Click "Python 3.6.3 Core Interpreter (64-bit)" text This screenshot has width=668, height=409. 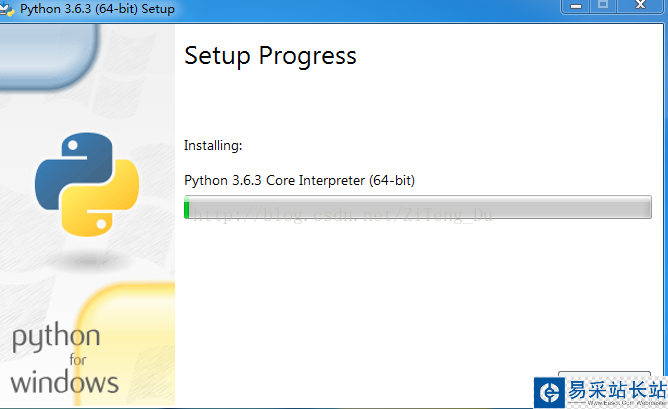[299, 181]
